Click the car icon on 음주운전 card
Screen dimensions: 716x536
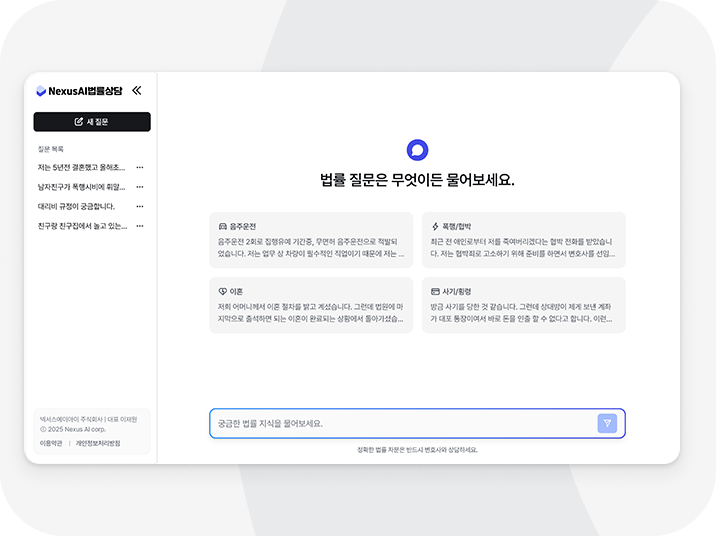point(222,226)
